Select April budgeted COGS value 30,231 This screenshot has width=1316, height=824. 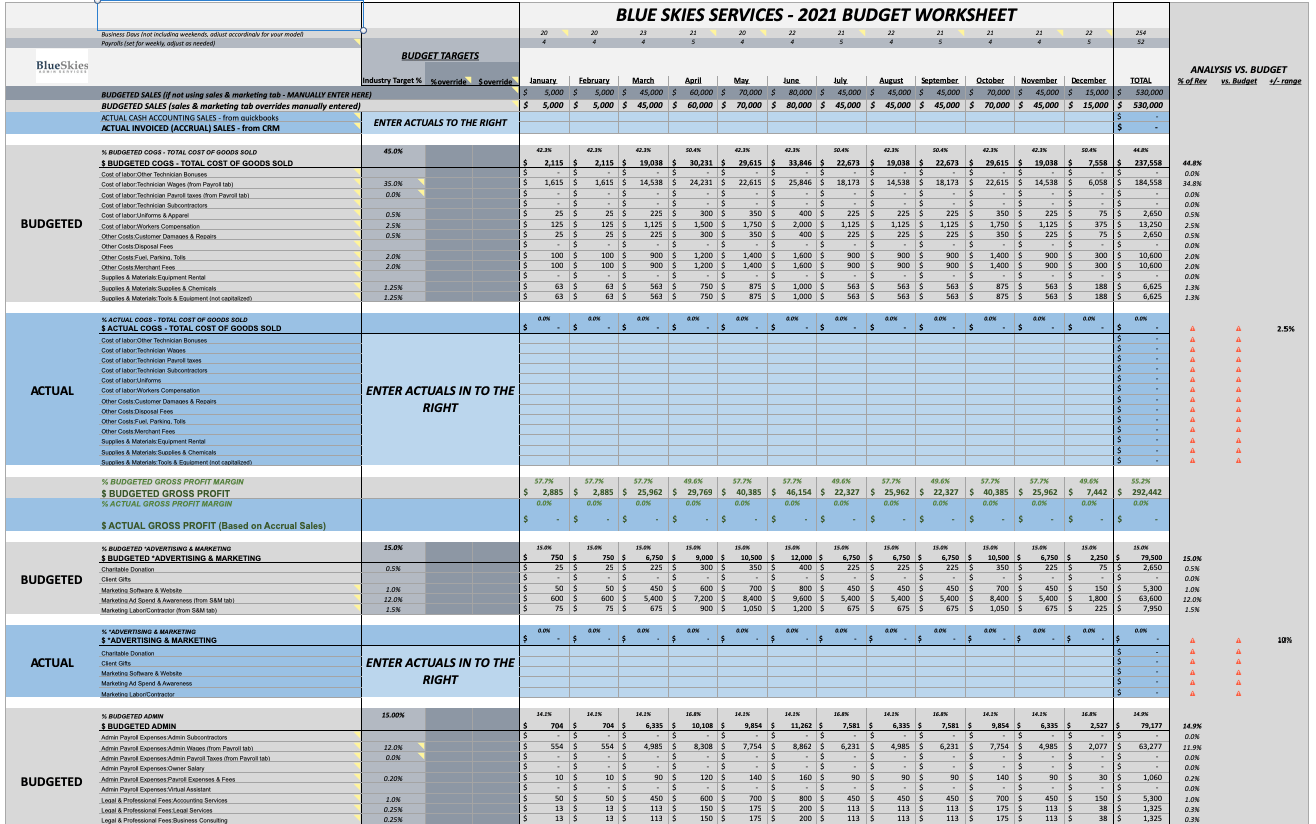tap(692, 163)
